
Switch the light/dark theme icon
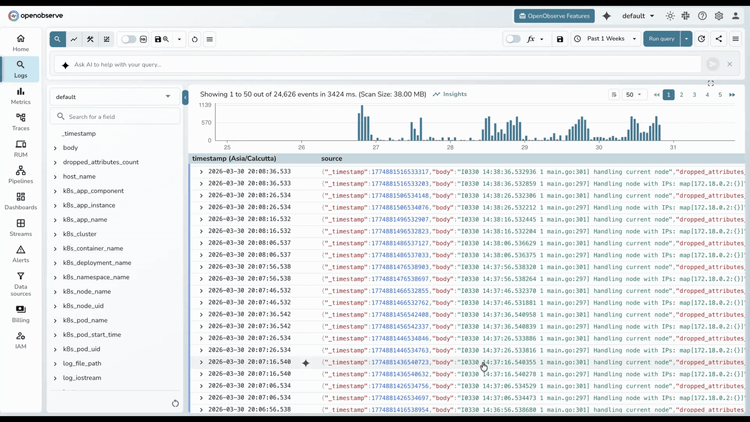[670, 16]
